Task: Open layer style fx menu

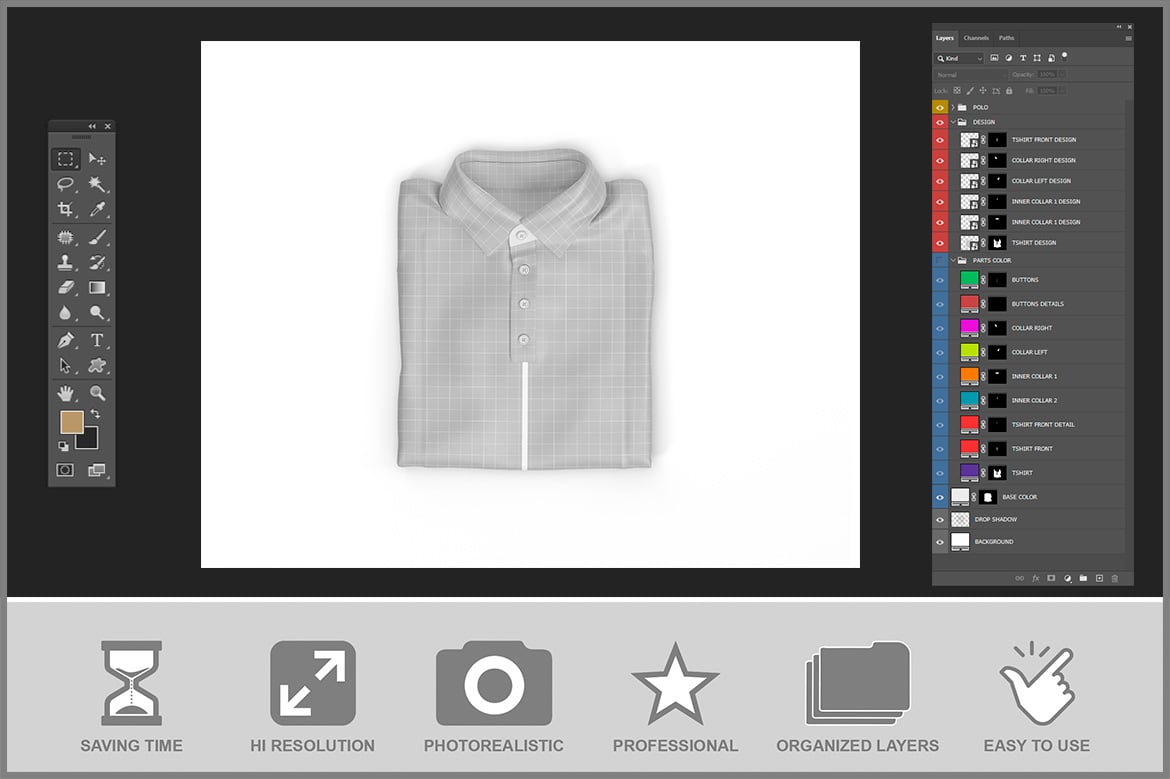Action: (1036, 578)
